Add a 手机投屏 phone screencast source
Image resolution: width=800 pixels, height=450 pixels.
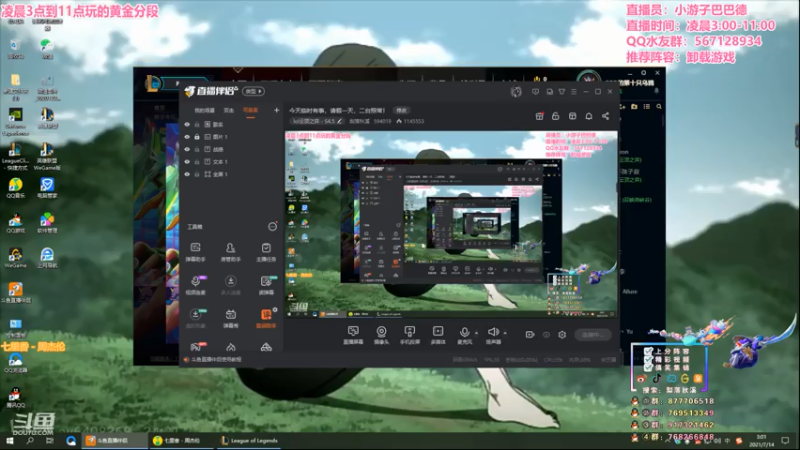click(410, 335)
